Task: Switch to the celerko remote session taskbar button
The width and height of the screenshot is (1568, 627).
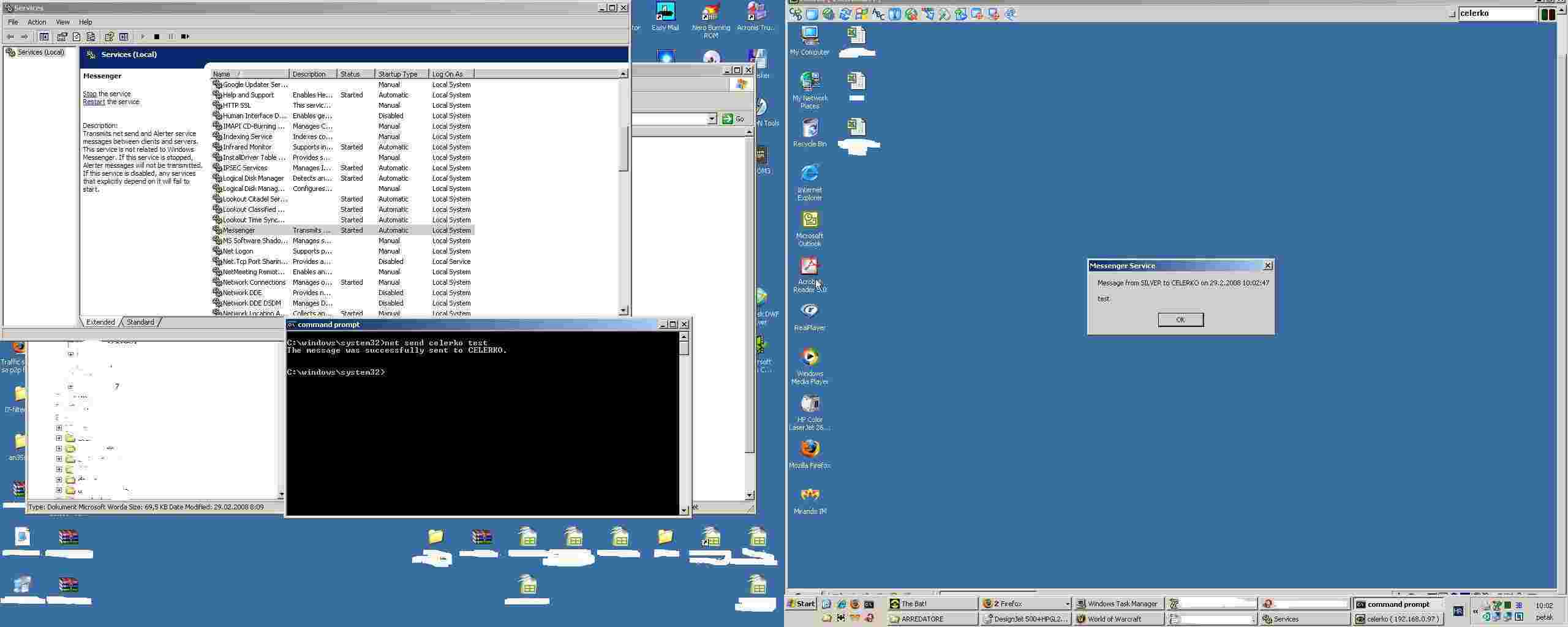Action: coord(1398,619)
